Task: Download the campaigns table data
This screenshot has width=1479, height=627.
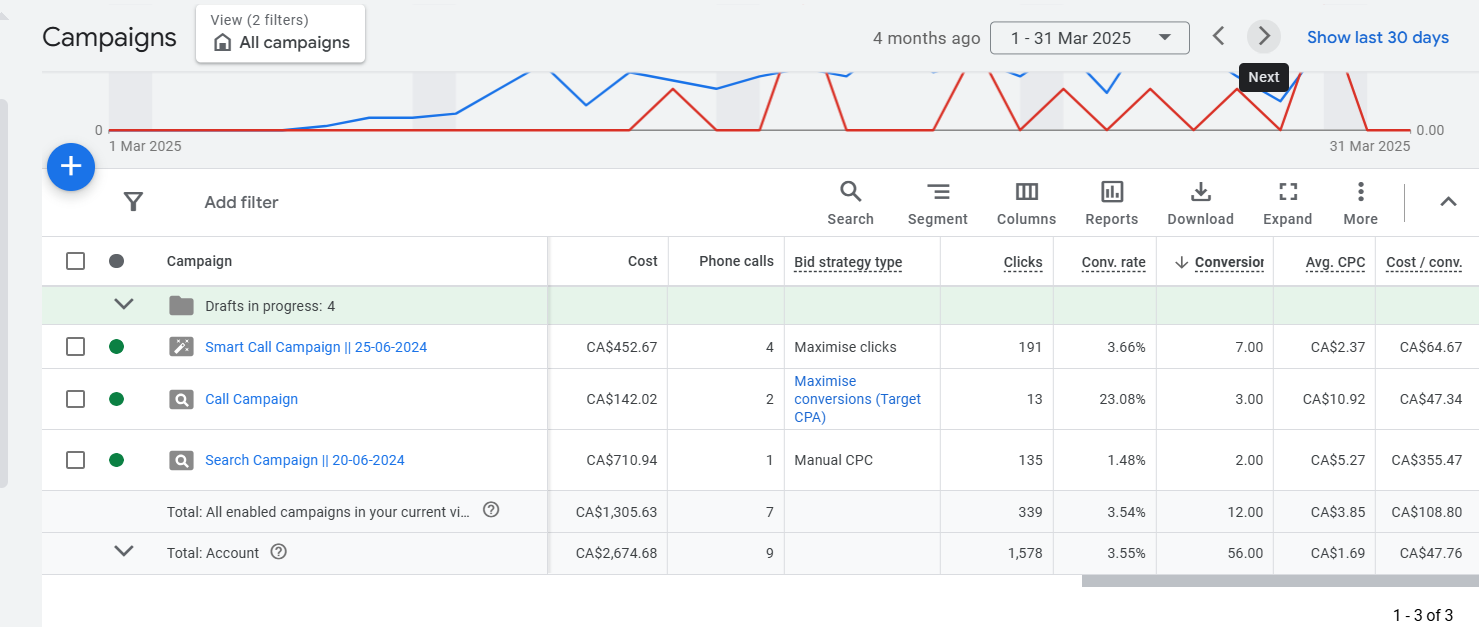Action: click(x=1200, y=203)
